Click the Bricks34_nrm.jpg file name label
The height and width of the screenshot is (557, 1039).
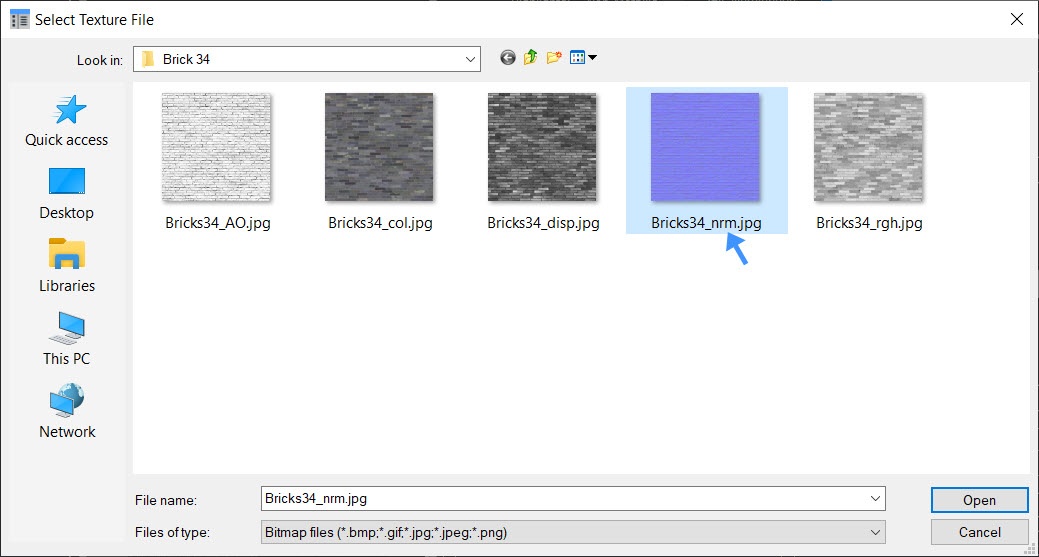pyautogui.click(x=706, y=223)
